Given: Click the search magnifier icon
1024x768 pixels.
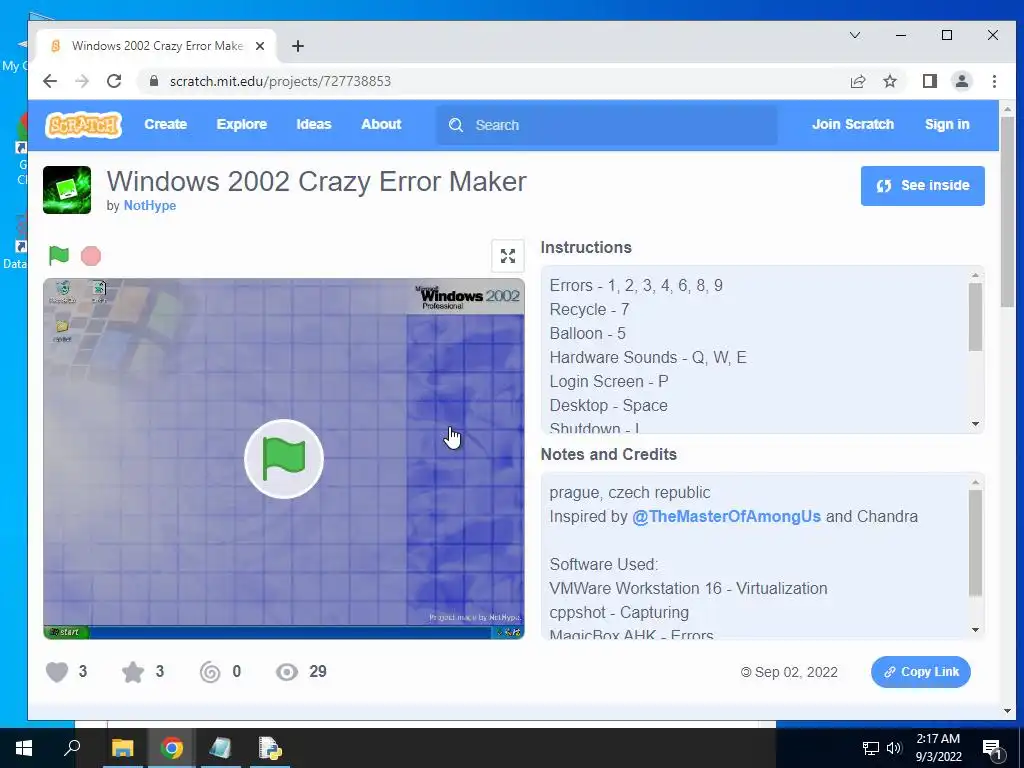Looking at the screenshot, I should click(x=456, y=125).
